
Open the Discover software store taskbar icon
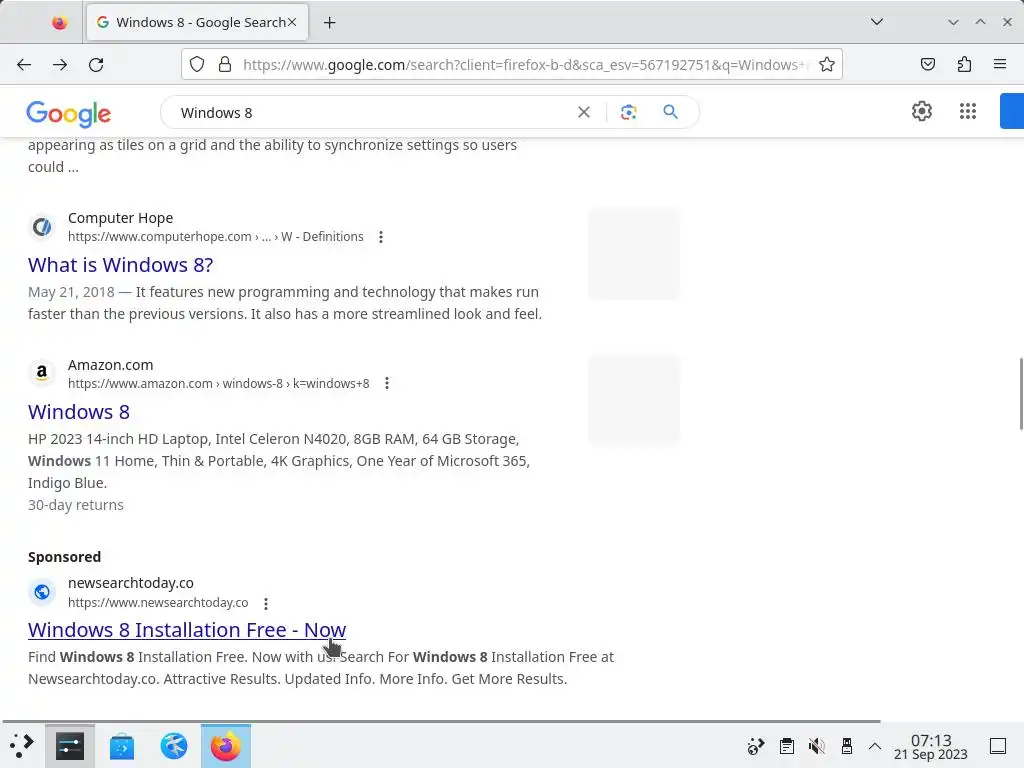(x=121, y=746)
